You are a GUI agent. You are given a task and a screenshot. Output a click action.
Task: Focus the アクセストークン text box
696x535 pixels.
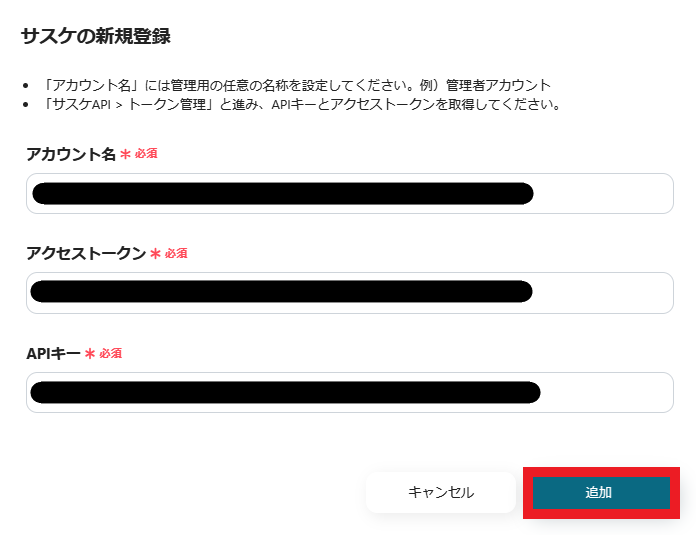click(x=349, y=292)
